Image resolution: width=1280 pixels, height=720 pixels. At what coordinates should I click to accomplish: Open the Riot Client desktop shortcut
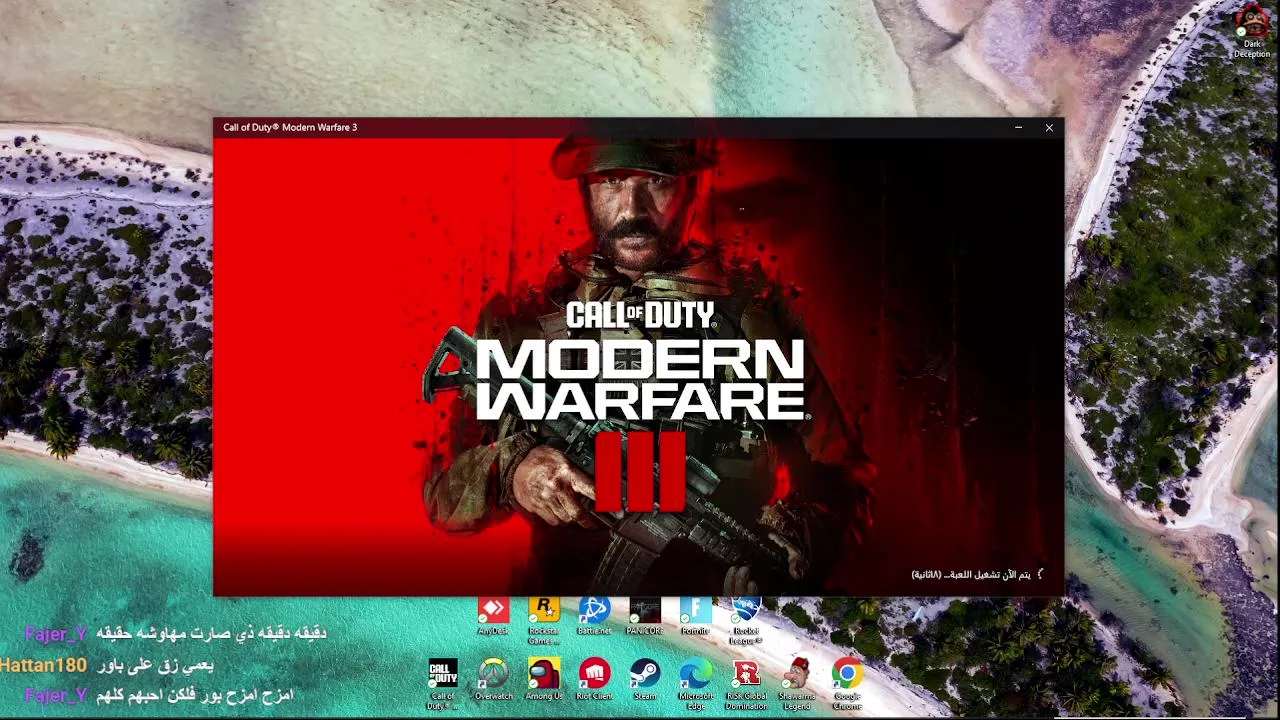(594, 679)
